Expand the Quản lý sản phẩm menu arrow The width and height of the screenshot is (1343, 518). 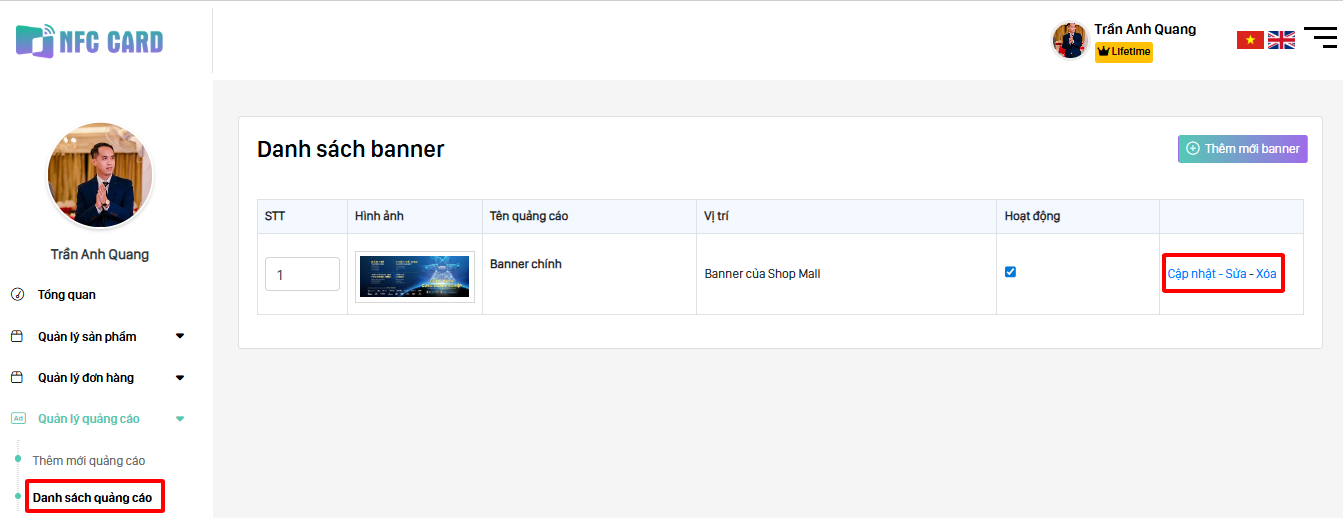(x=180, y=337)
